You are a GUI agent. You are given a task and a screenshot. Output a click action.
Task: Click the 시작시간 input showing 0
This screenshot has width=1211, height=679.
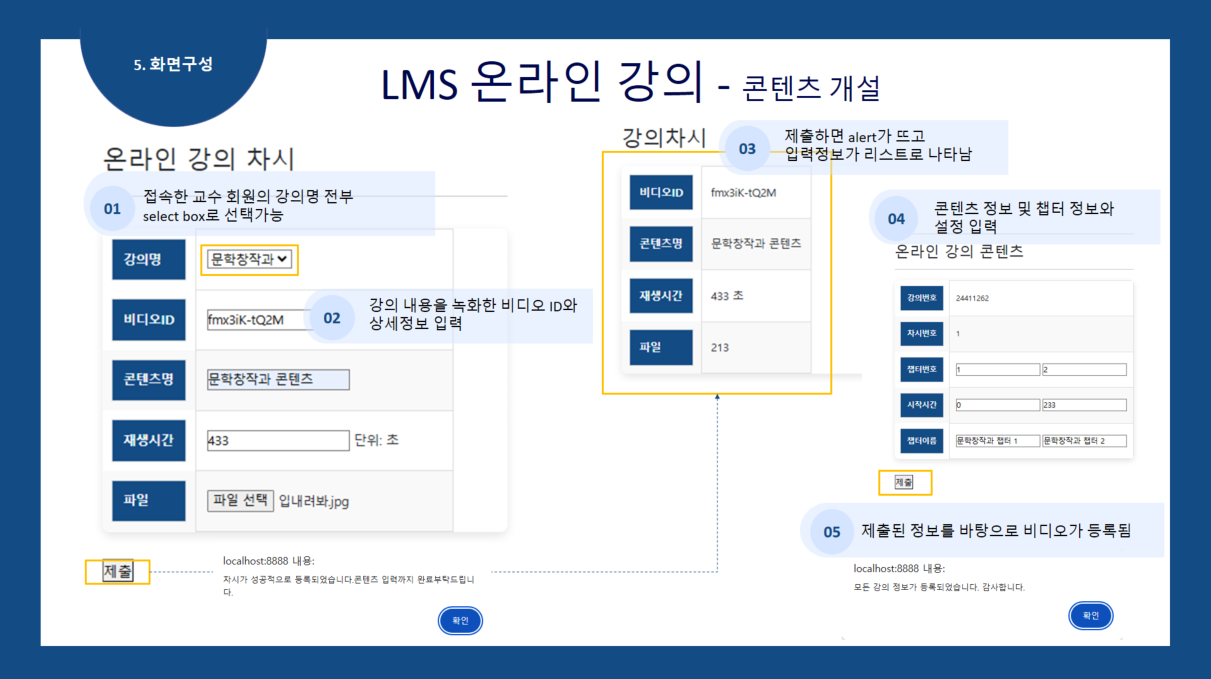(997, 405)
